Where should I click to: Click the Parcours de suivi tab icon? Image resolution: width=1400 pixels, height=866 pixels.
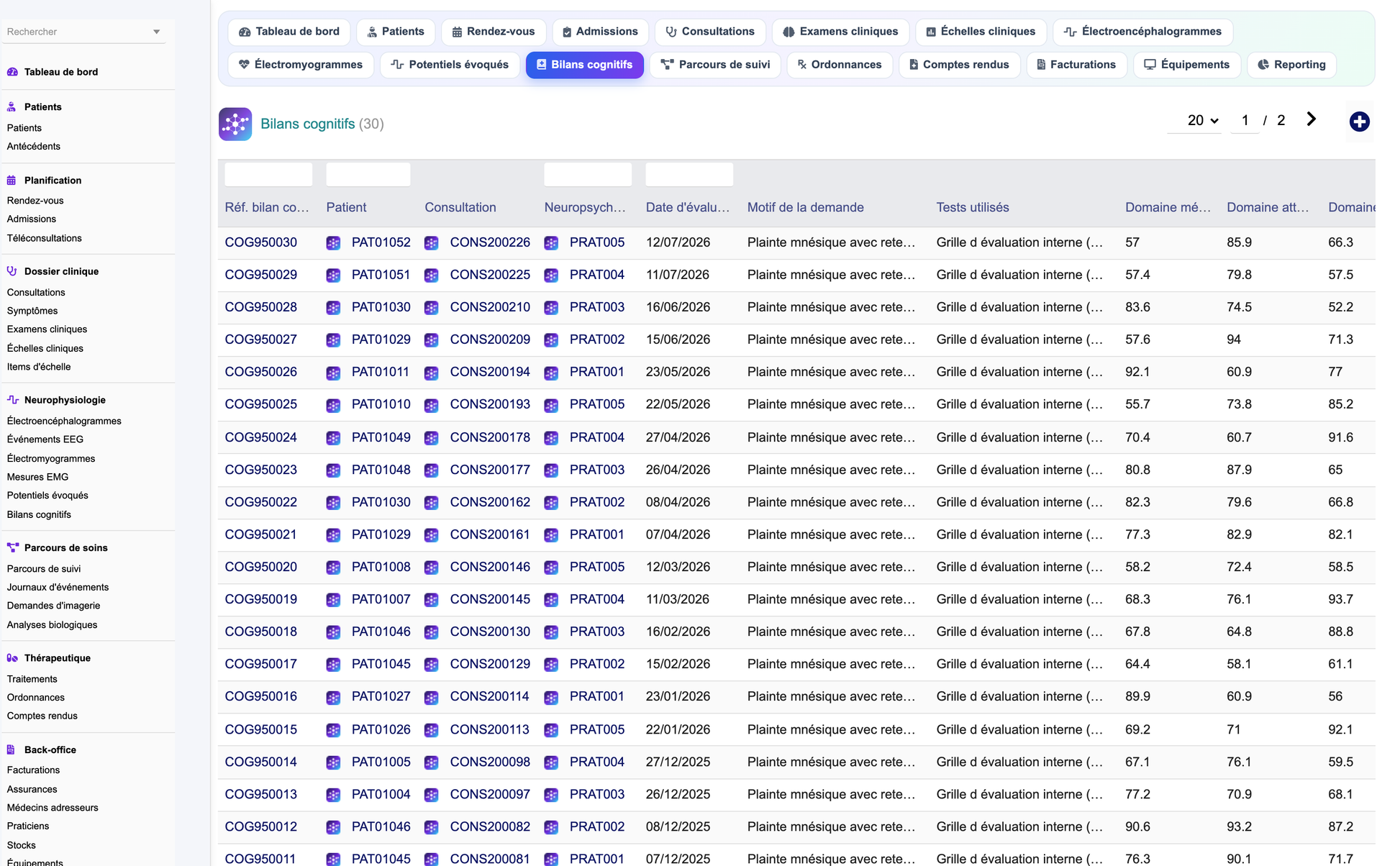(x=667, y=65)
